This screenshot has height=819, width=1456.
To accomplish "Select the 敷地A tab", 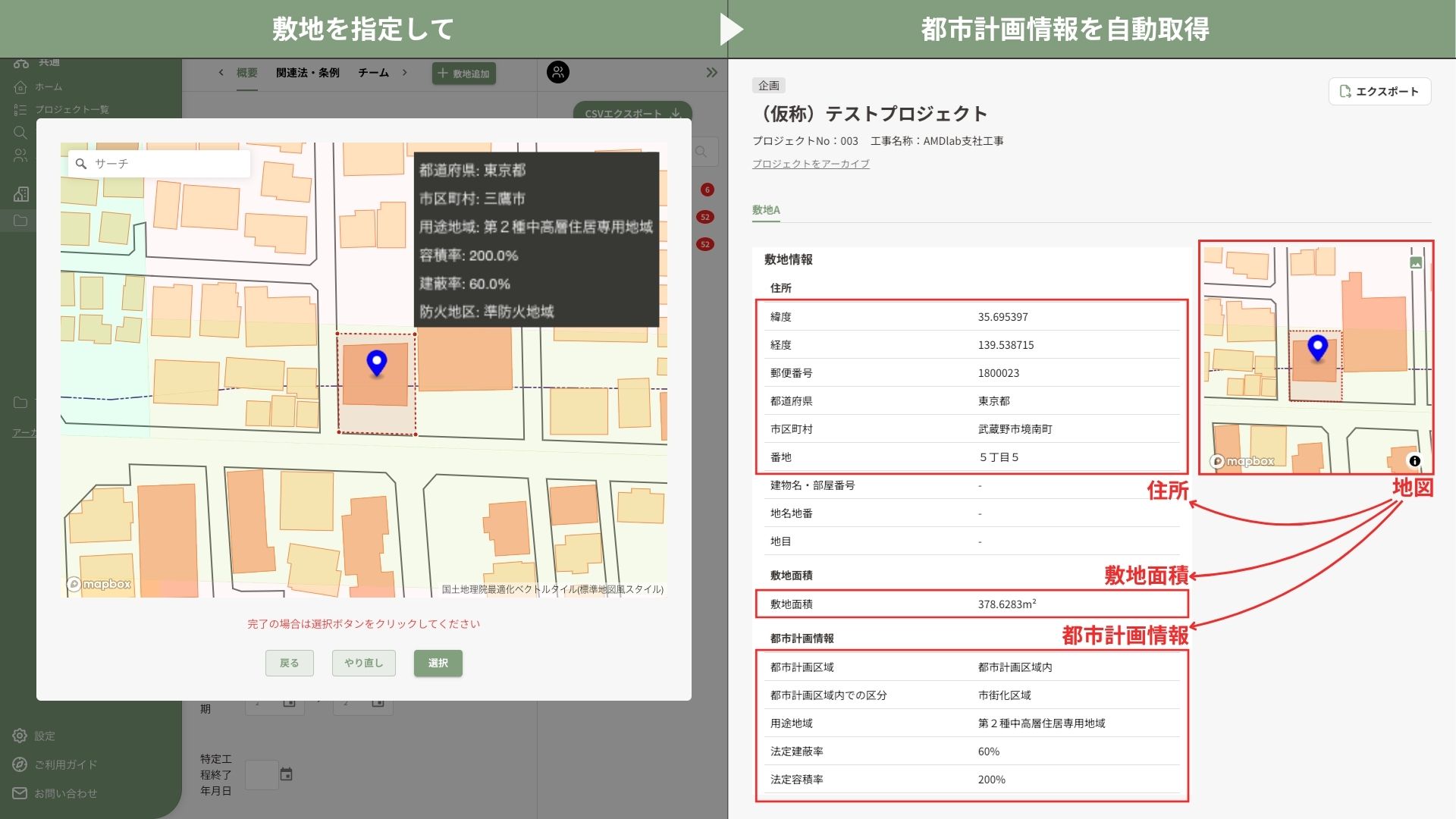I will [766, 210].
